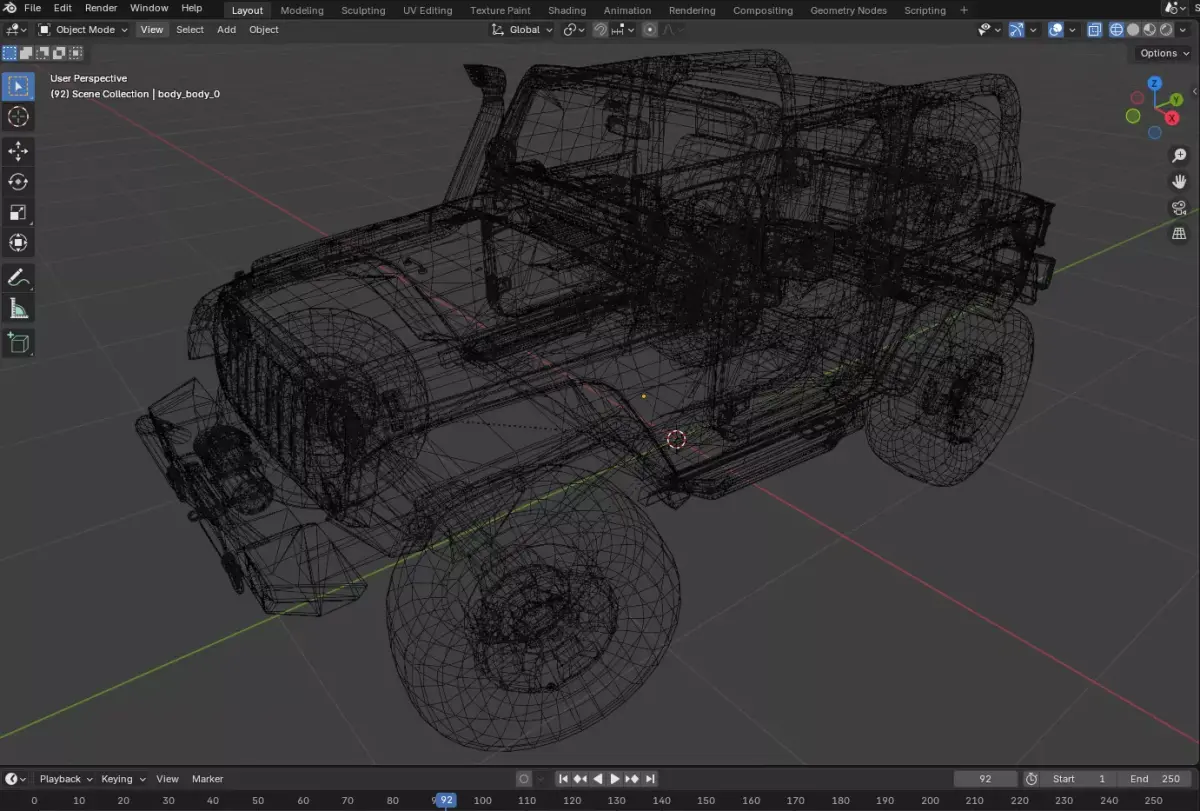The image size is (1200, 811).
Task: Select the Select Box tool
Action: pos(18,86)
